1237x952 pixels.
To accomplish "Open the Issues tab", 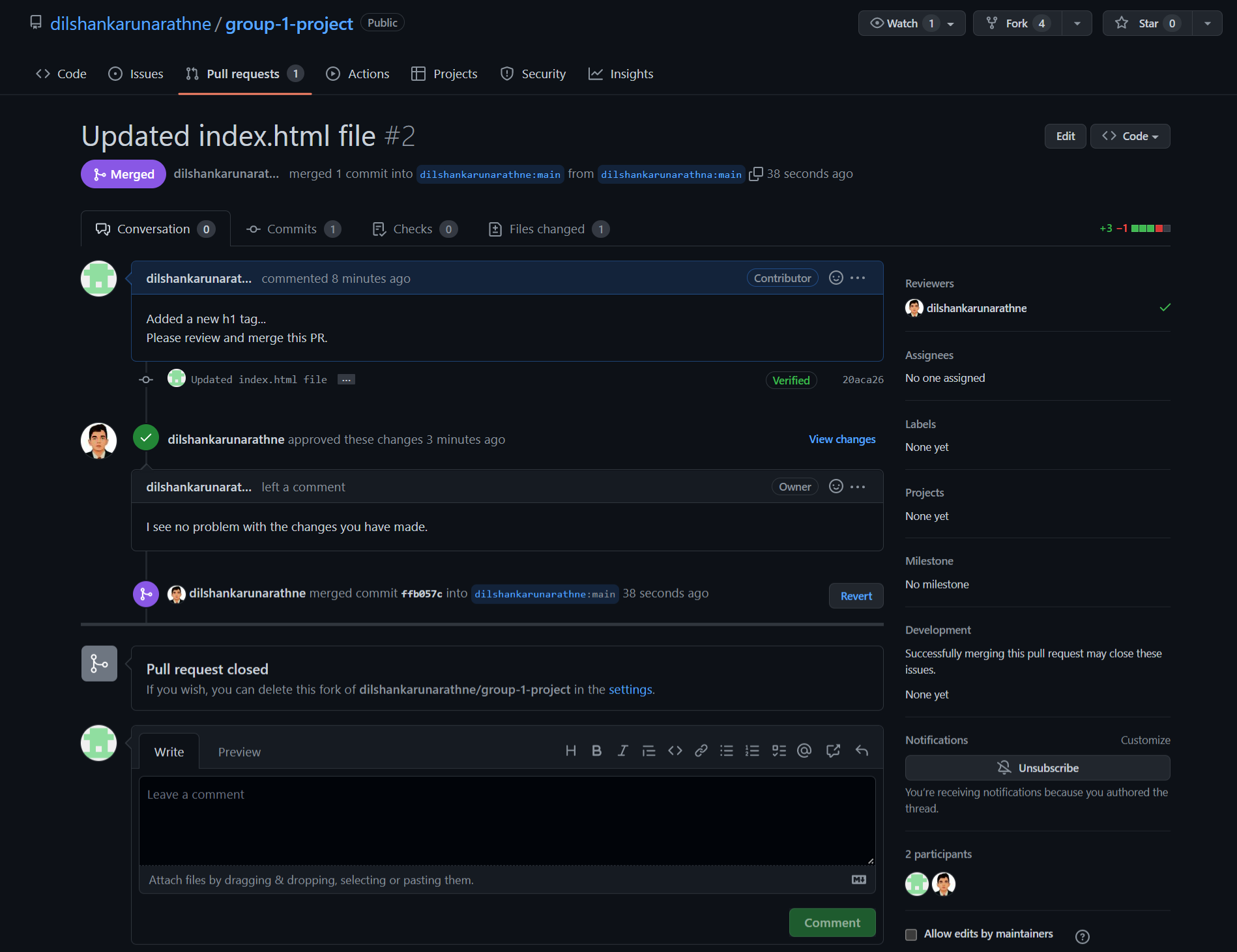I will (x=136, y=74).
